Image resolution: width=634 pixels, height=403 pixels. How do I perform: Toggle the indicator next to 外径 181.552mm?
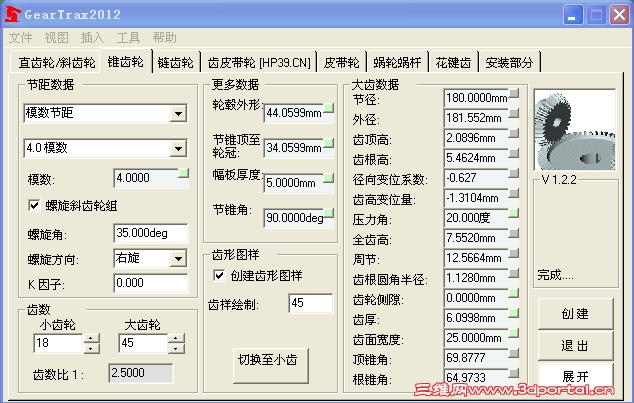(x=514, y=113)
